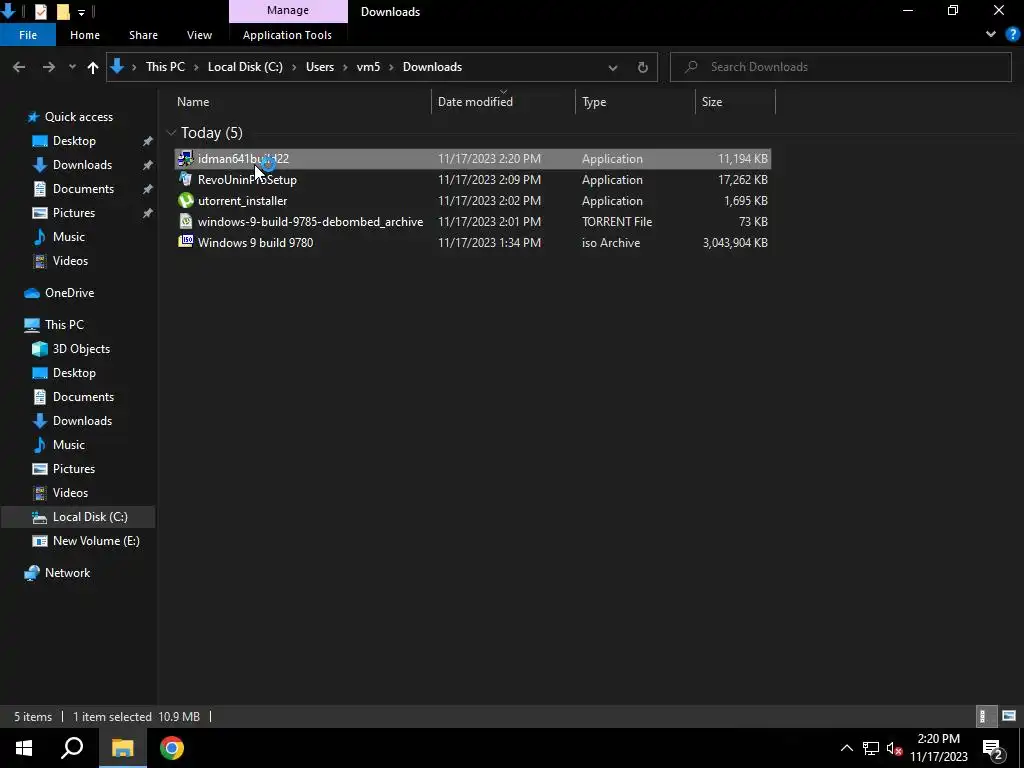This screenshot has height=768, width=1024.
Task: Go back with the Back arrow
Action: click(19, 67)
